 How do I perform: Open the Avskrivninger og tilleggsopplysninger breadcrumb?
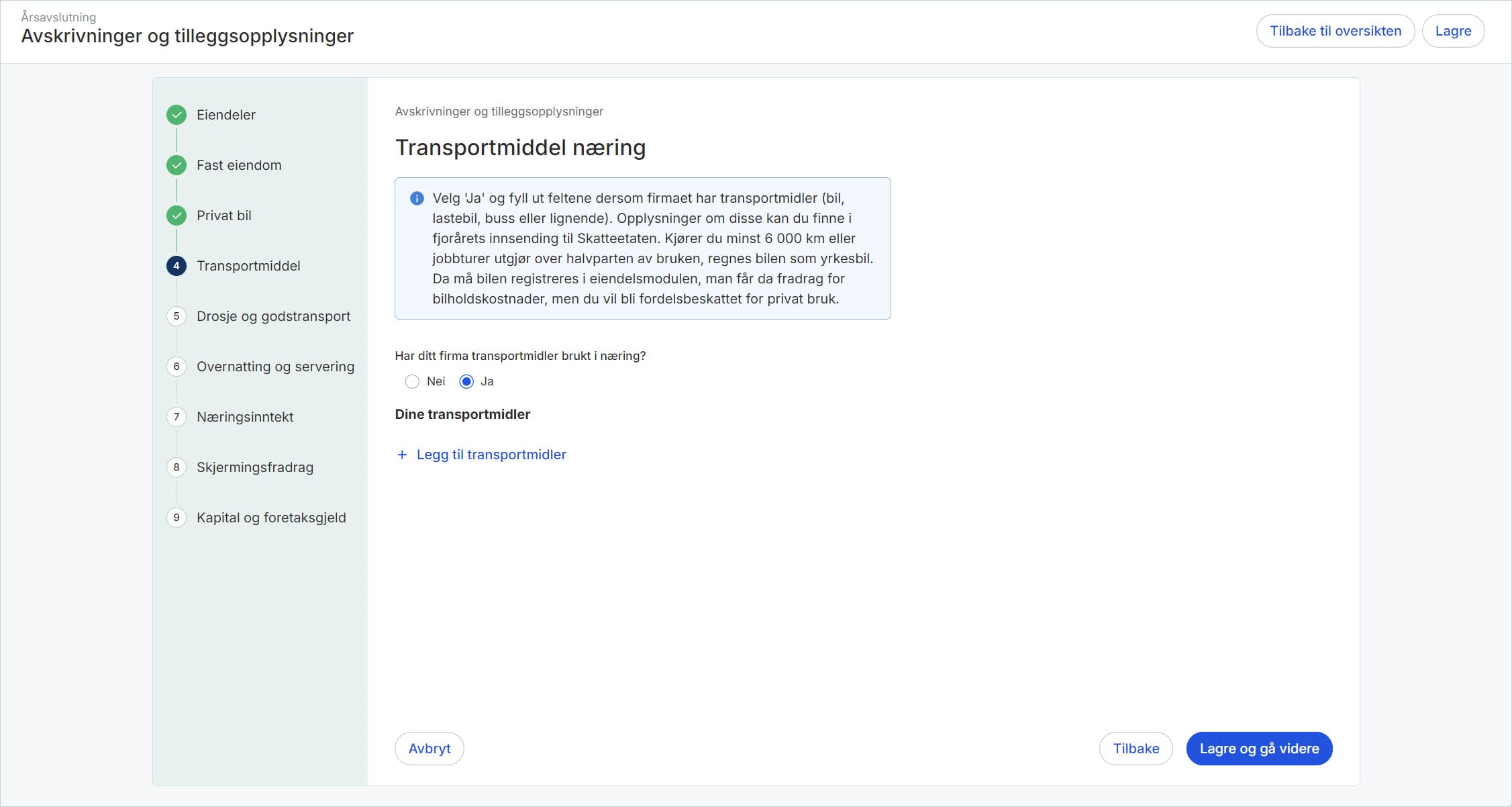(x=499, y=111)
